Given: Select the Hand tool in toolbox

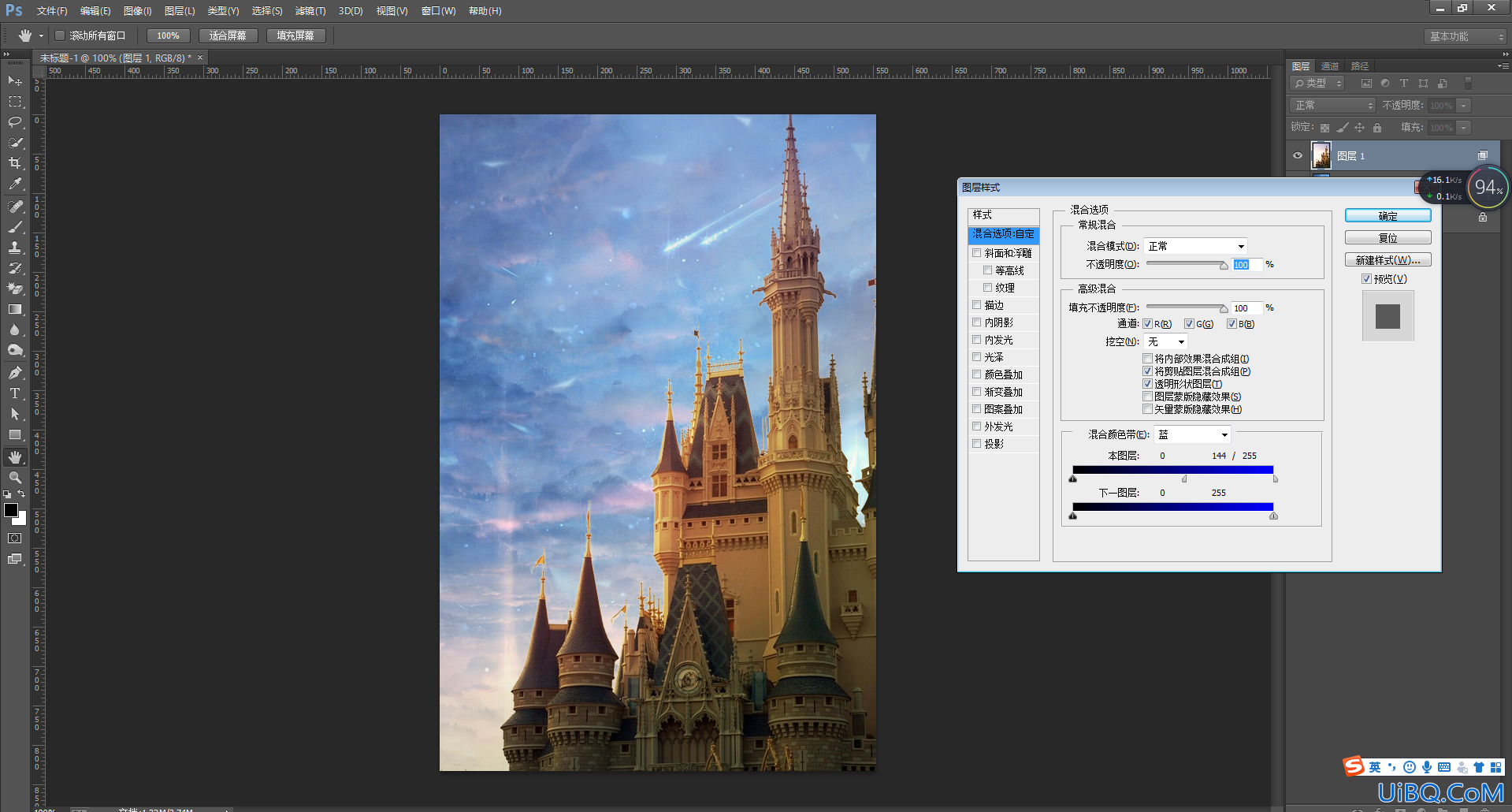Looking at the screenshot, I should pos(15,457).
